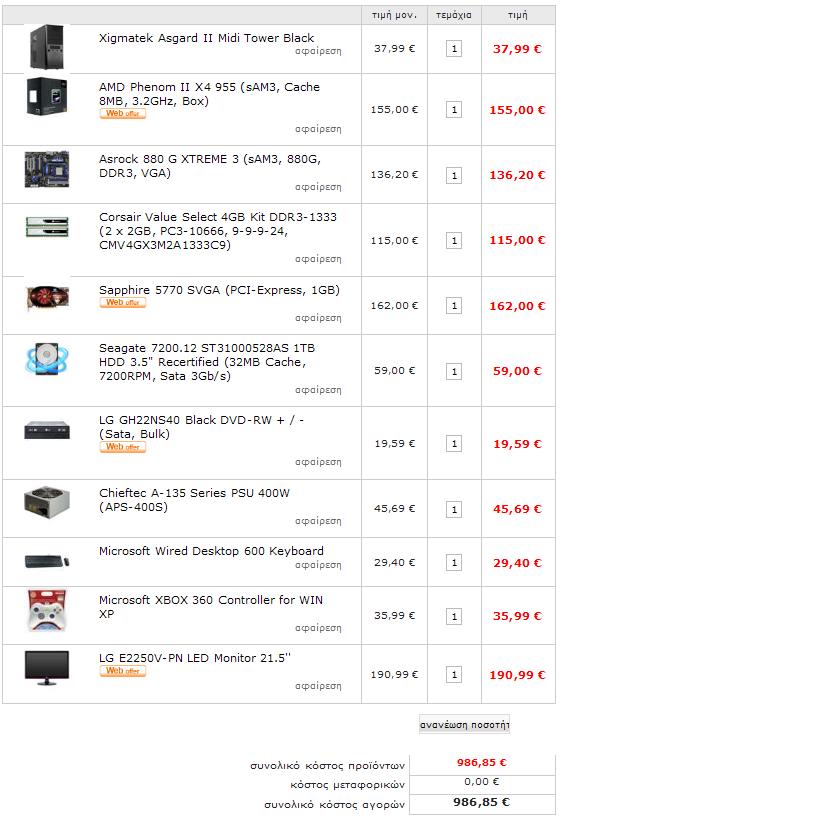This screenshot has height=820, width=840.
Task: Click the Chieftec PSU 400W image
Action: coord(47,502)
